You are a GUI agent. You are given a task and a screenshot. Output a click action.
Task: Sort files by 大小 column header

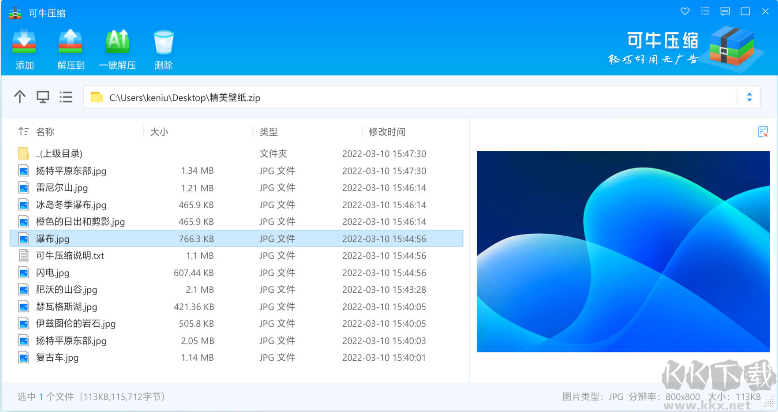coord(159,132)
